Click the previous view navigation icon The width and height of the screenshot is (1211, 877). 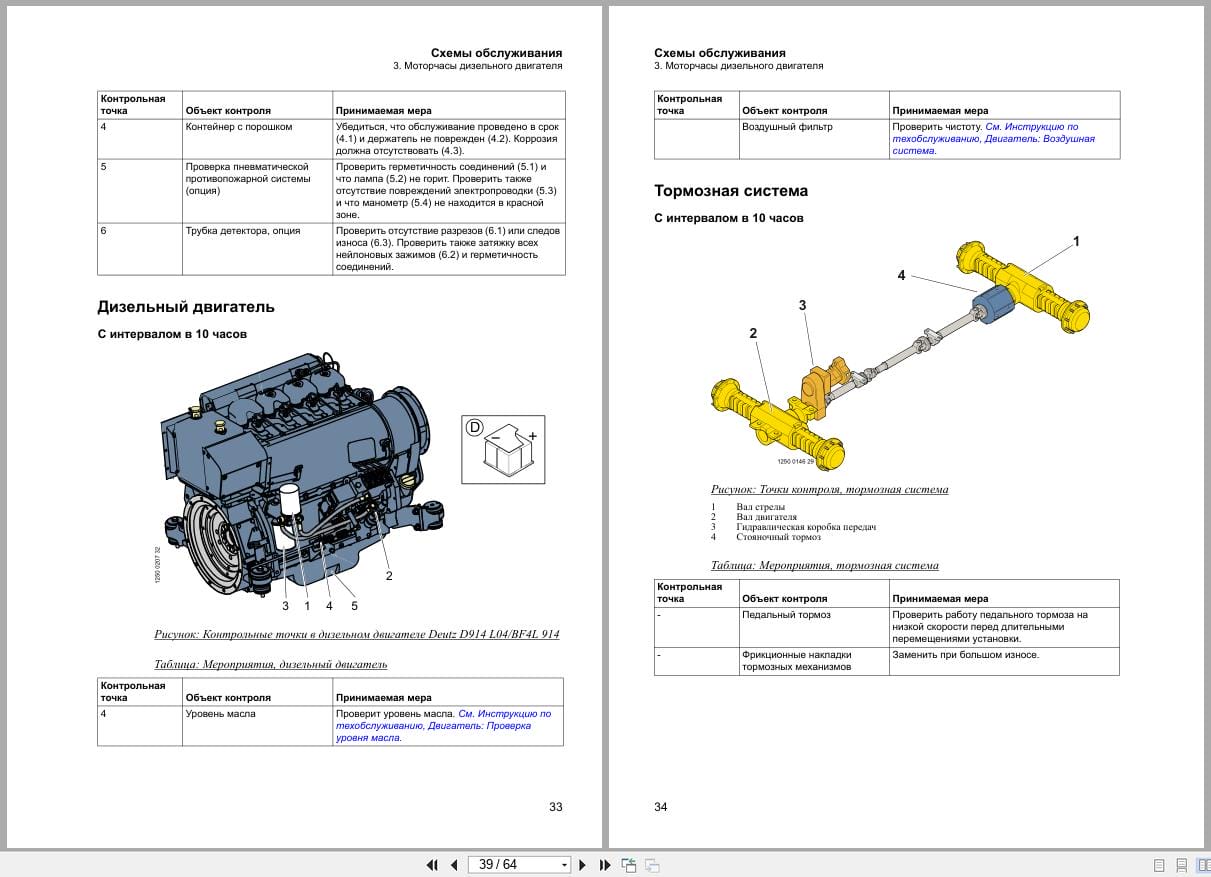[629, 865]
